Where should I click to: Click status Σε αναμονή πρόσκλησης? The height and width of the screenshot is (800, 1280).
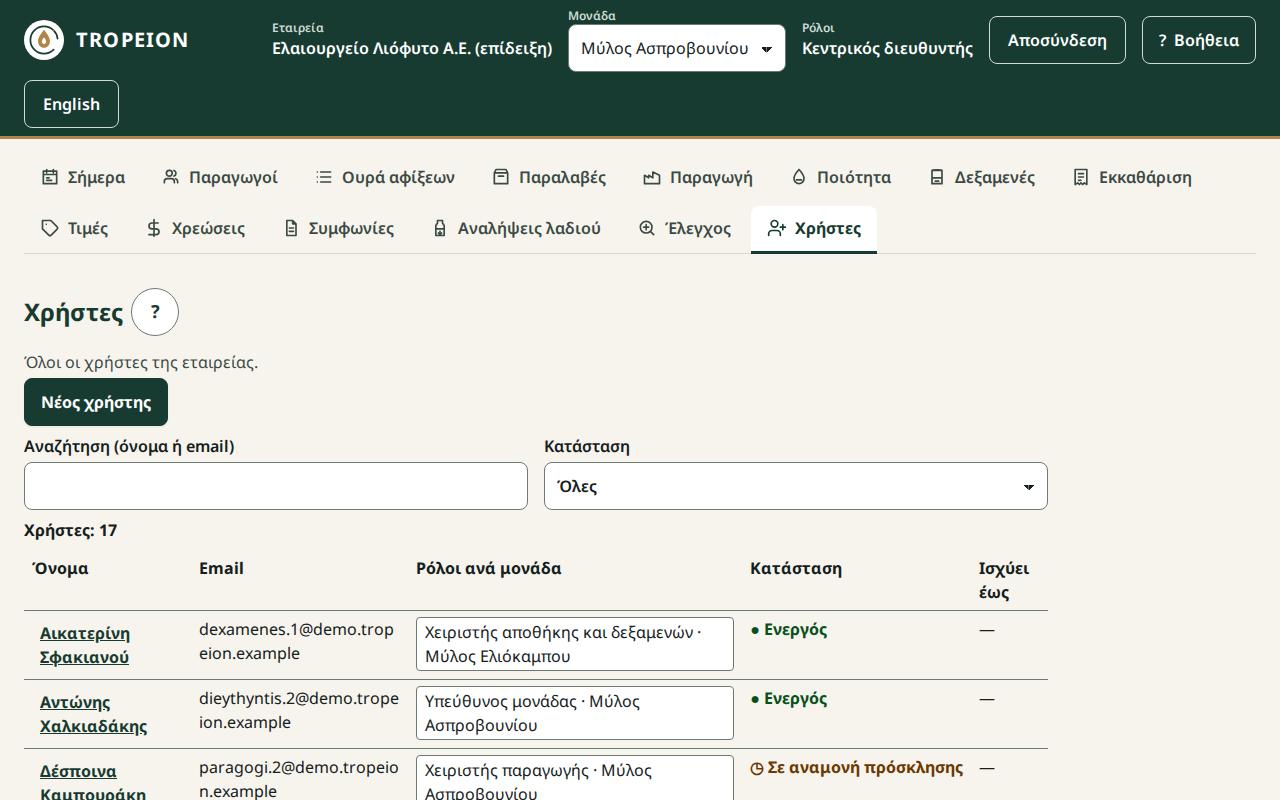[x=857, y=768]
